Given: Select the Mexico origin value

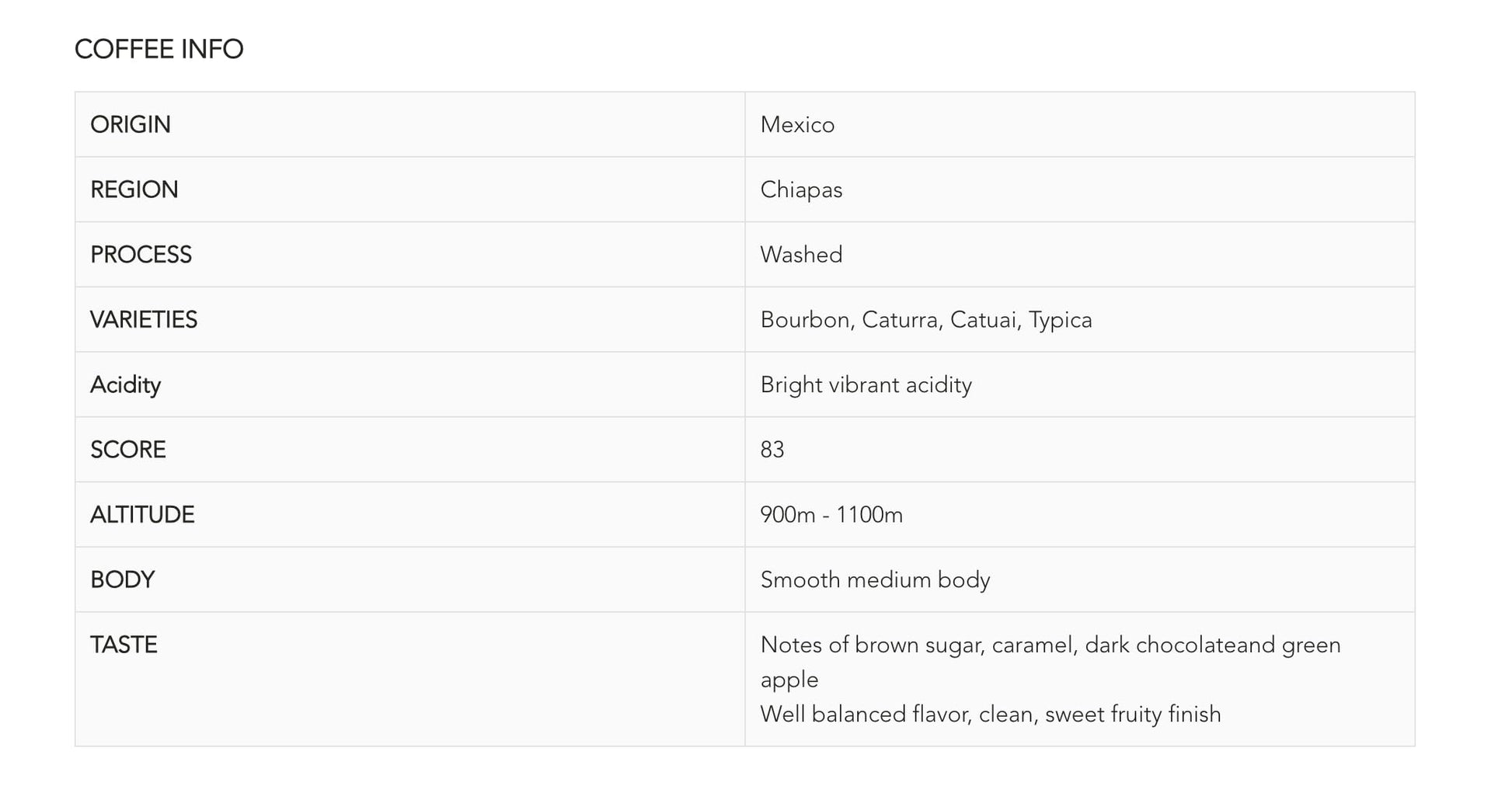Looking at the screenshot, I should pyautogui.click(x=797, y=124).
